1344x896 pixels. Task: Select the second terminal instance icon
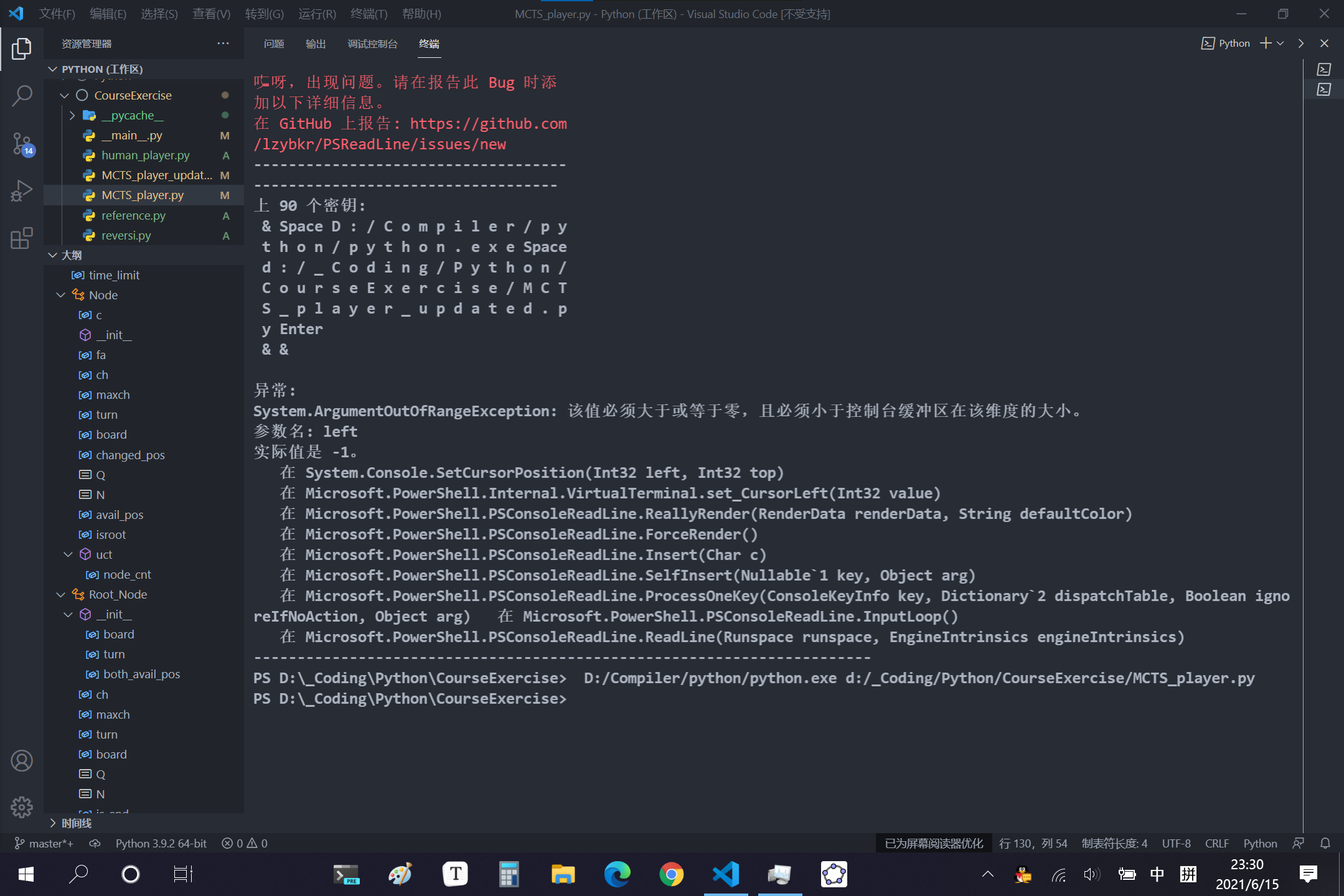(x=1324, y=90)
